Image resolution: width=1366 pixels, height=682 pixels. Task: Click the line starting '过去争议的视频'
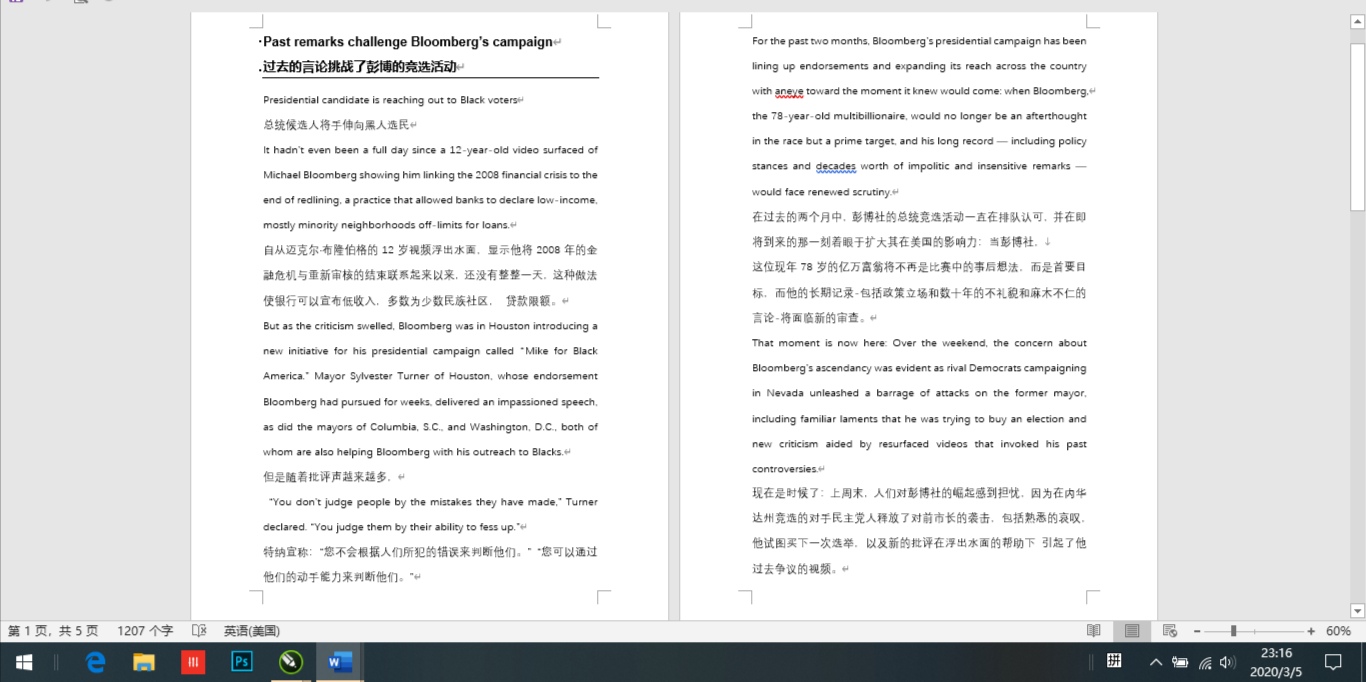[x=796, y=569]
